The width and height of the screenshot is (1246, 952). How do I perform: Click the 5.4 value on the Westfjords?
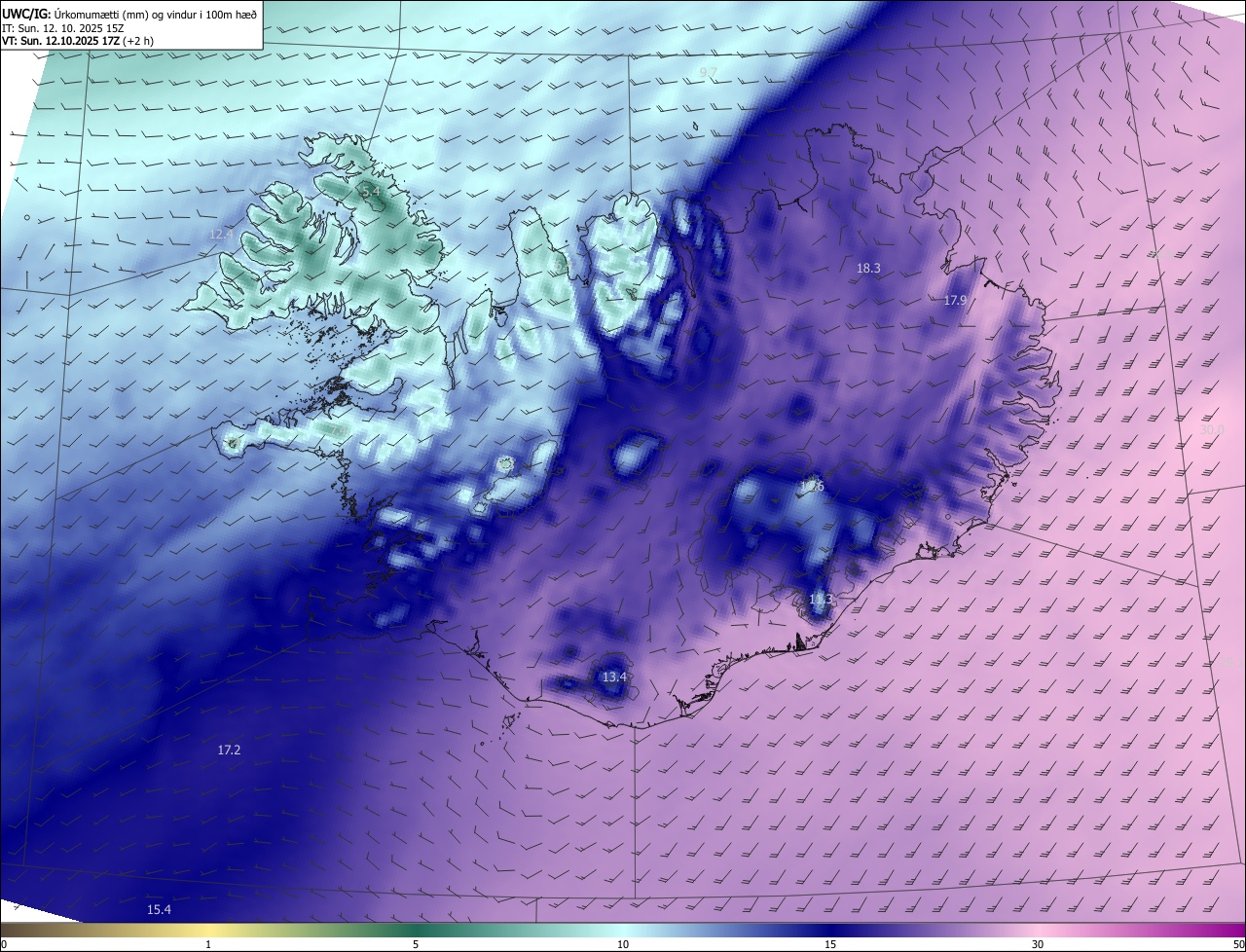point(371,193)
